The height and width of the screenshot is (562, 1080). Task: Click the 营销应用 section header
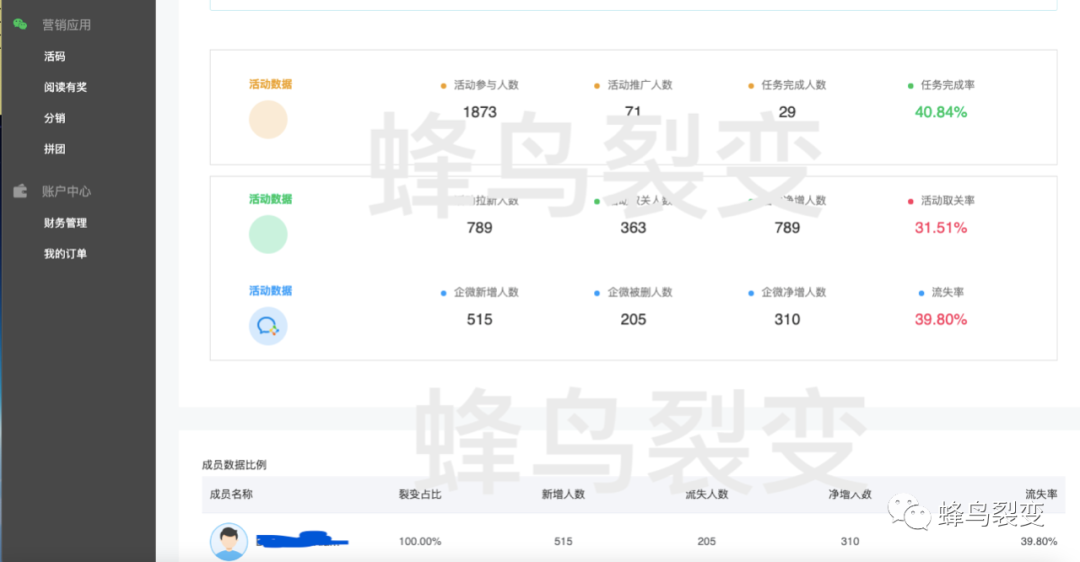(66, 25)
